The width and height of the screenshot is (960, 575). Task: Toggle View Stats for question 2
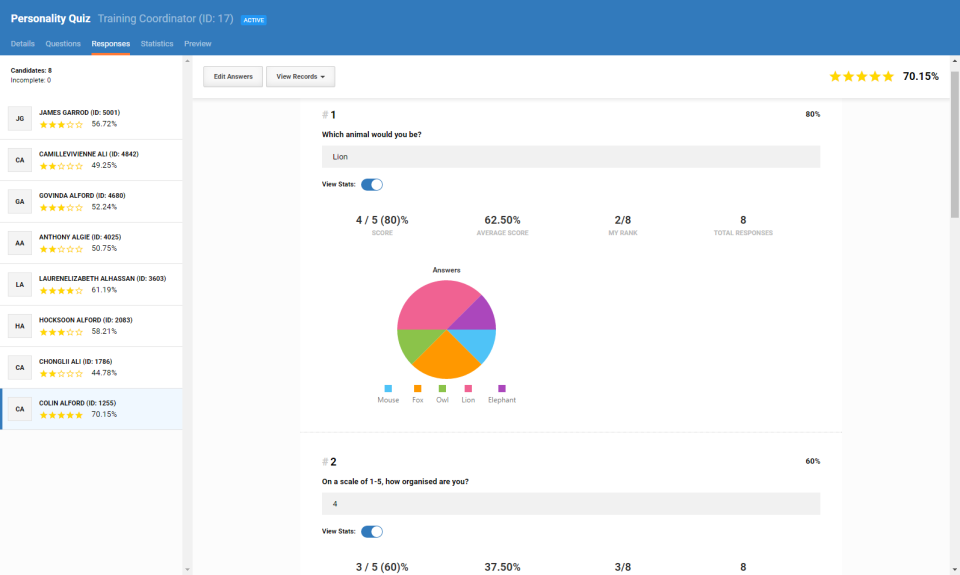372,531
